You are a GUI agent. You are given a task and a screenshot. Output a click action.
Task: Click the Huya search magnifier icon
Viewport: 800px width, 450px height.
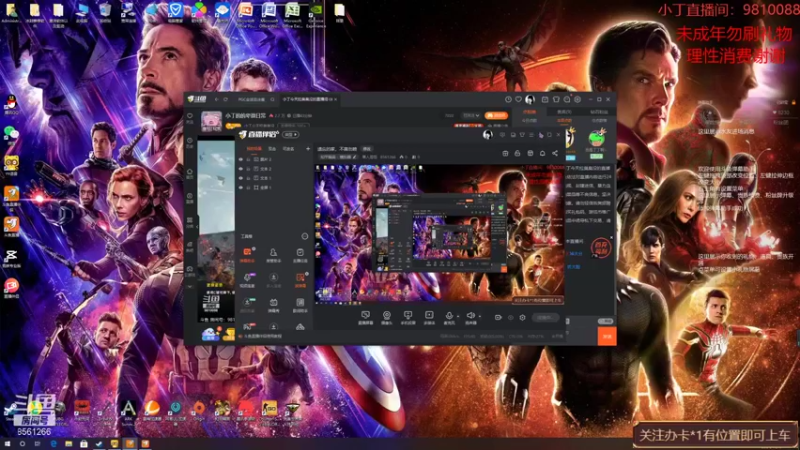(273, 99)
